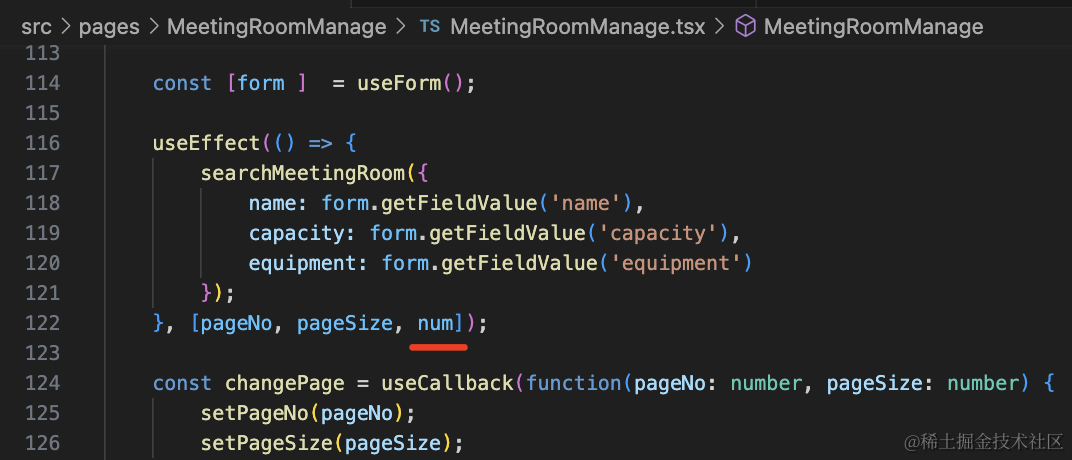Place cursor on the underlined num dependency
Screen dimensions: 1072x460
(x=436, y=323)
